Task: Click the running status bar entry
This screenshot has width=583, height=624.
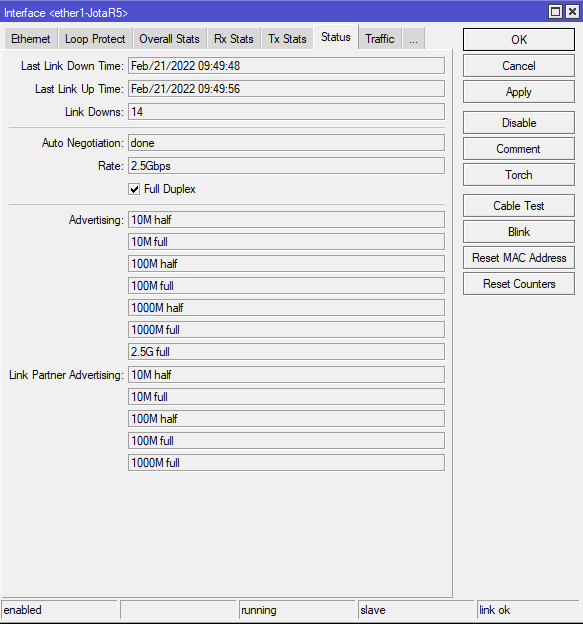Action: (x=297, y=610)
